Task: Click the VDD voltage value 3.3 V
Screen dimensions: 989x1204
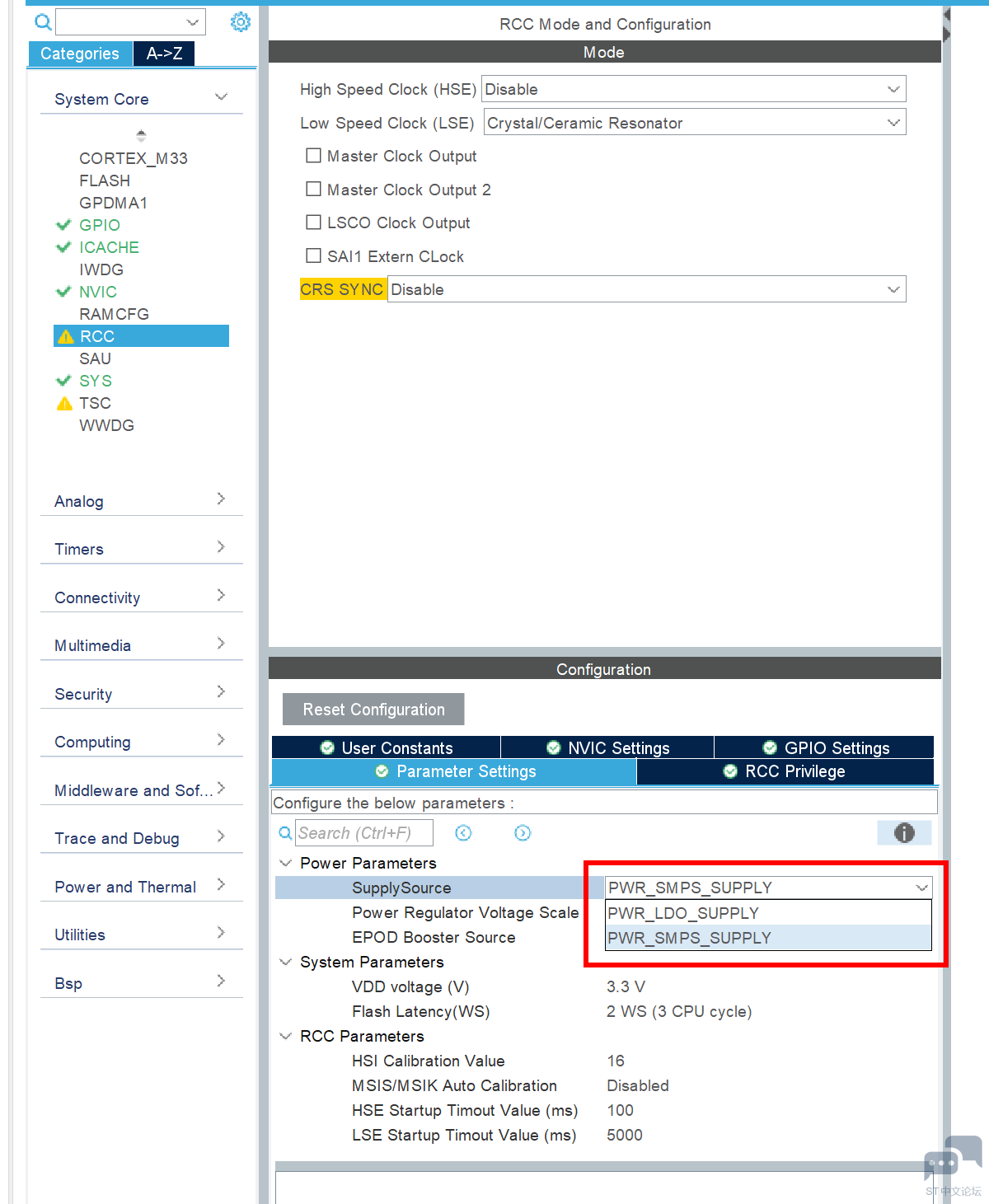Action: pos(626,986)
